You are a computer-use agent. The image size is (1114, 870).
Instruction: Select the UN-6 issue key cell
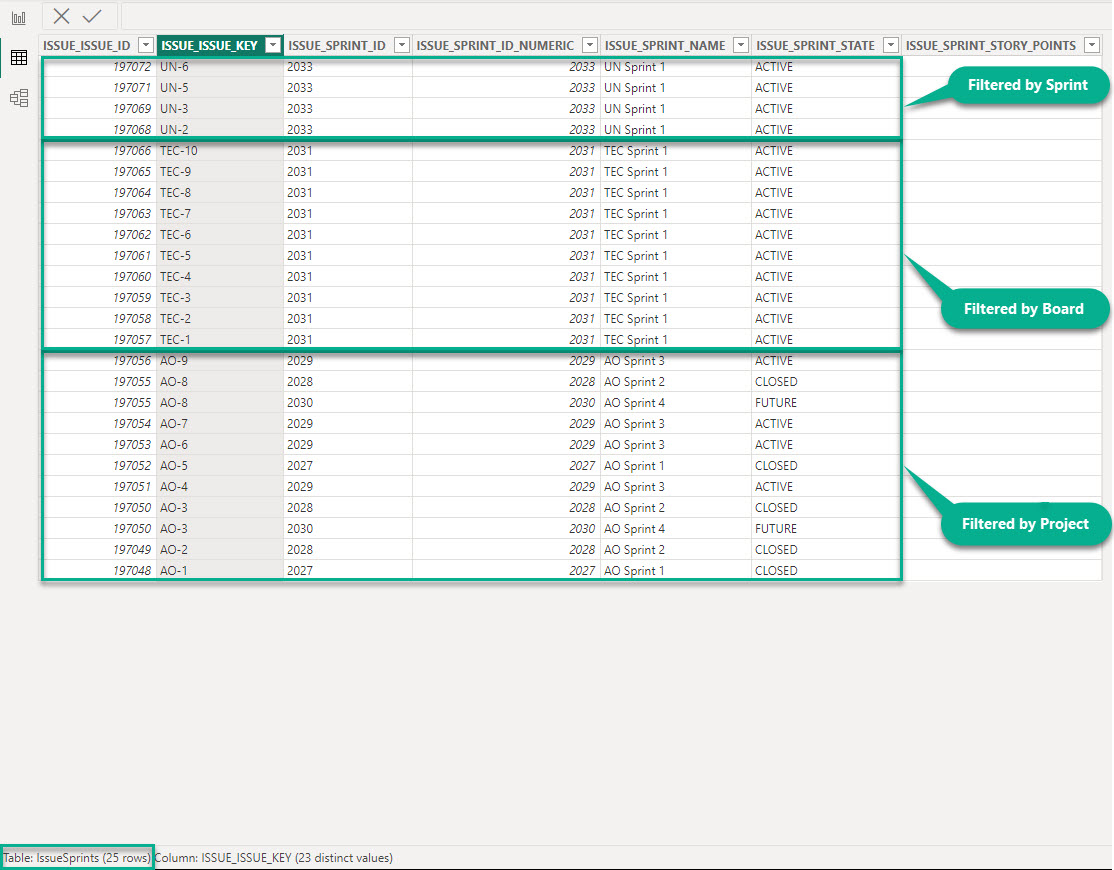[x=175, y=67]
